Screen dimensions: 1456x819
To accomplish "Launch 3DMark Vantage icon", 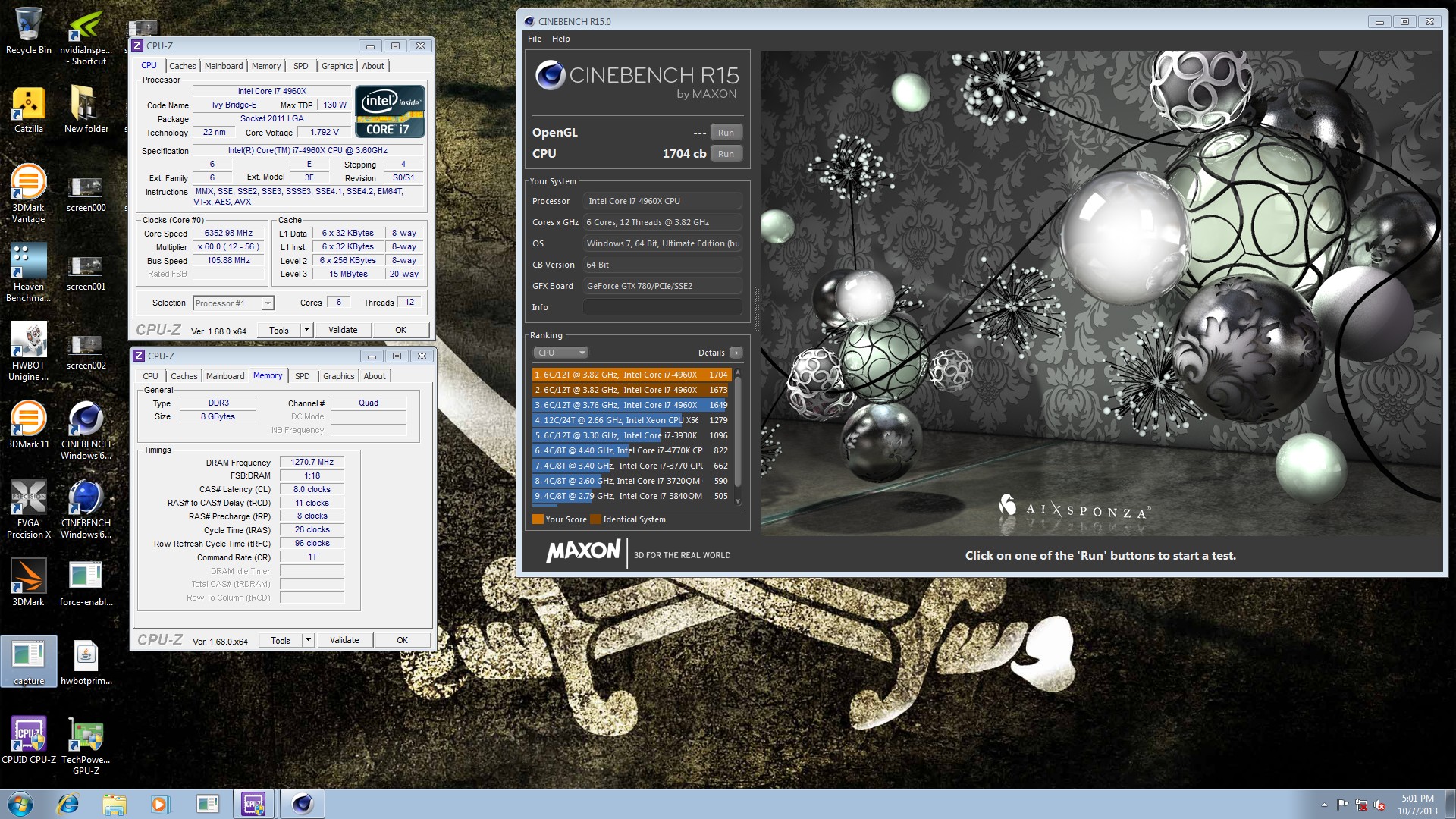I will 29,193.
